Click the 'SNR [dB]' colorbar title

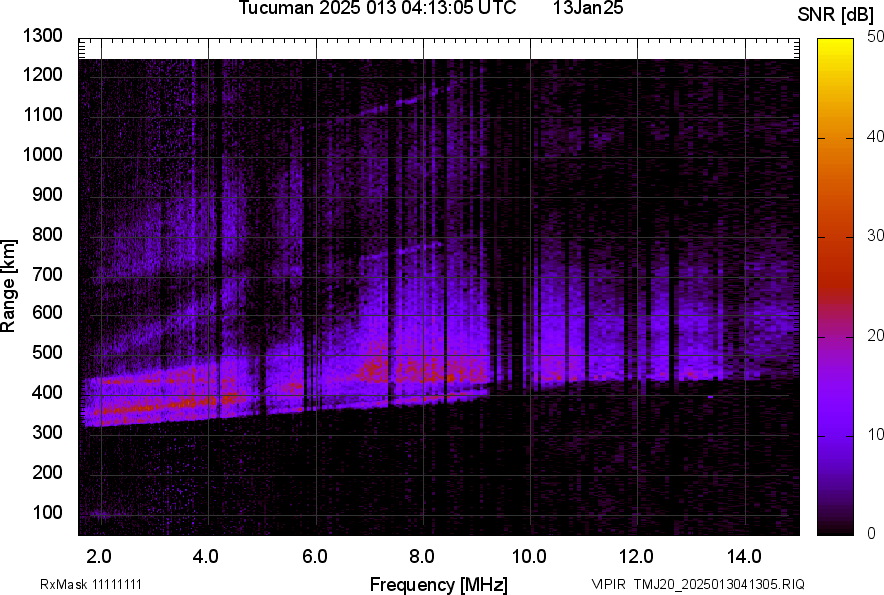pyautogui.click(x=836, y=15)
